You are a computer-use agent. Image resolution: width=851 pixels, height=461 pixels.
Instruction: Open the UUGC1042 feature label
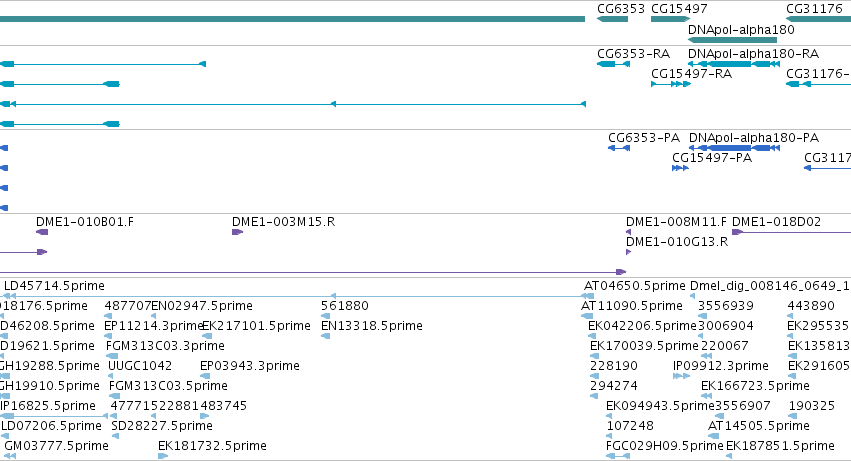(139, 367)
